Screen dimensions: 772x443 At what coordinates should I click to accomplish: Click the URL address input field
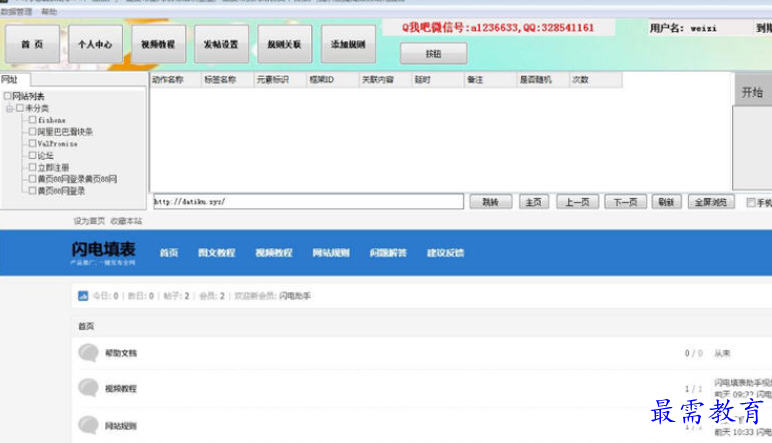(x=307, y=202)
